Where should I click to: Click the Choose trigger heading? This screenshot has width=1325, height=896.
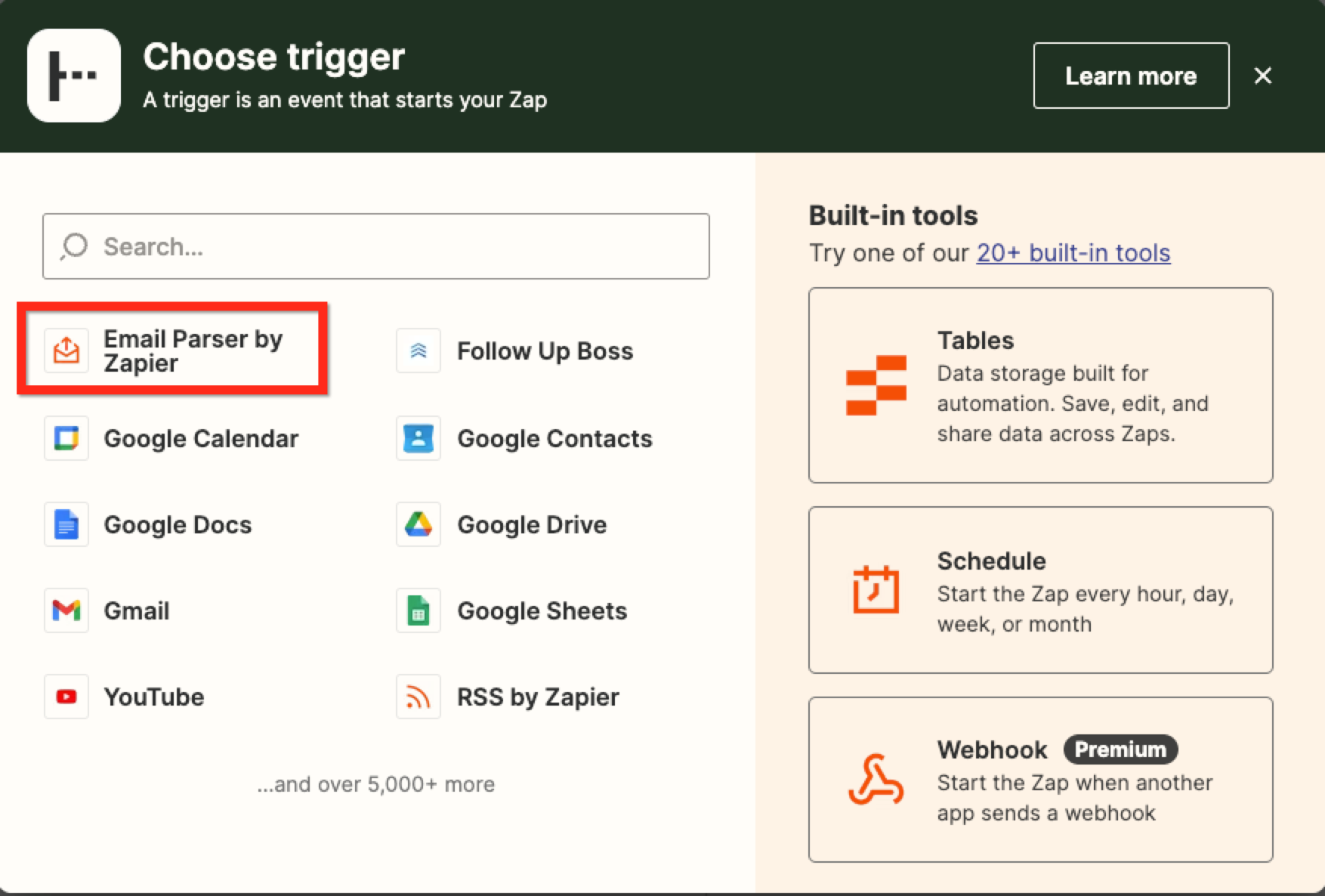pyautogui.click(x=274, y=57)
